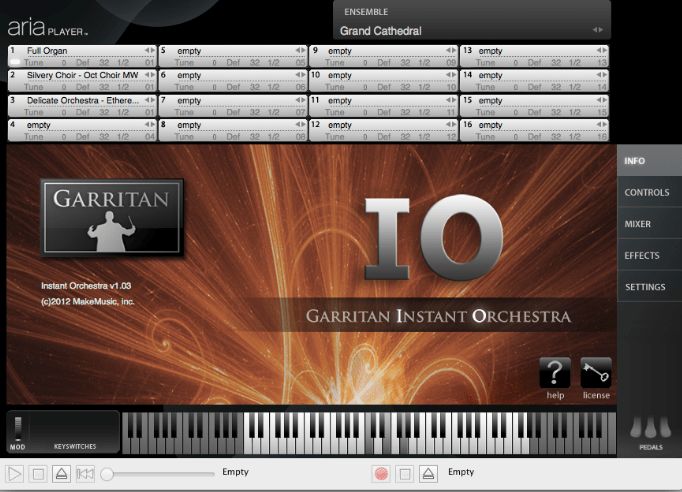Viewport: 682px width, 492px height.
Task: Open slot 3 Delicate Orchestra instrument menu
Action: [x=84, y=100]
